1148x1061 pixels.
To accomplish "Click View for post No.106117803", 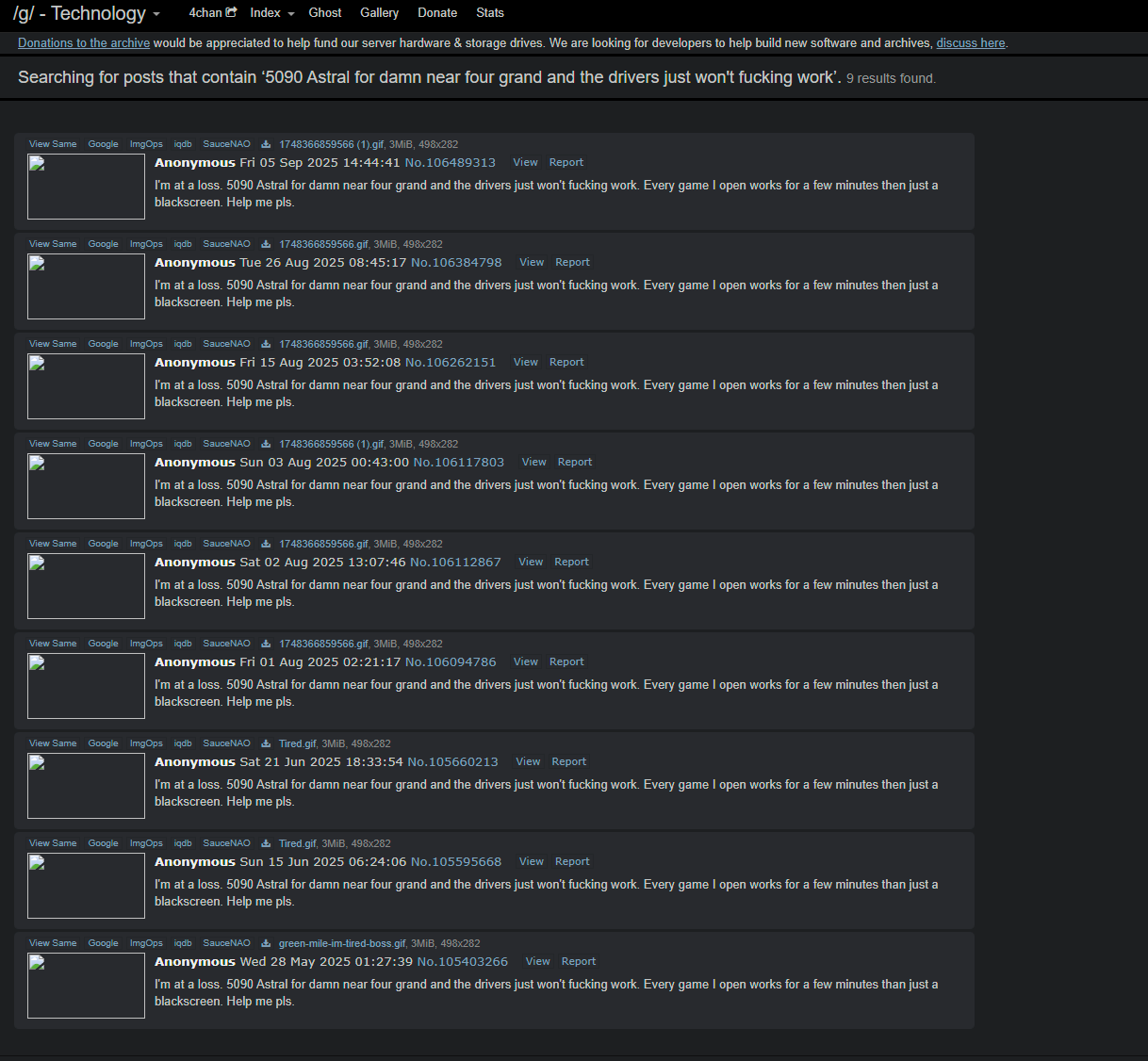I will point(533,462).
